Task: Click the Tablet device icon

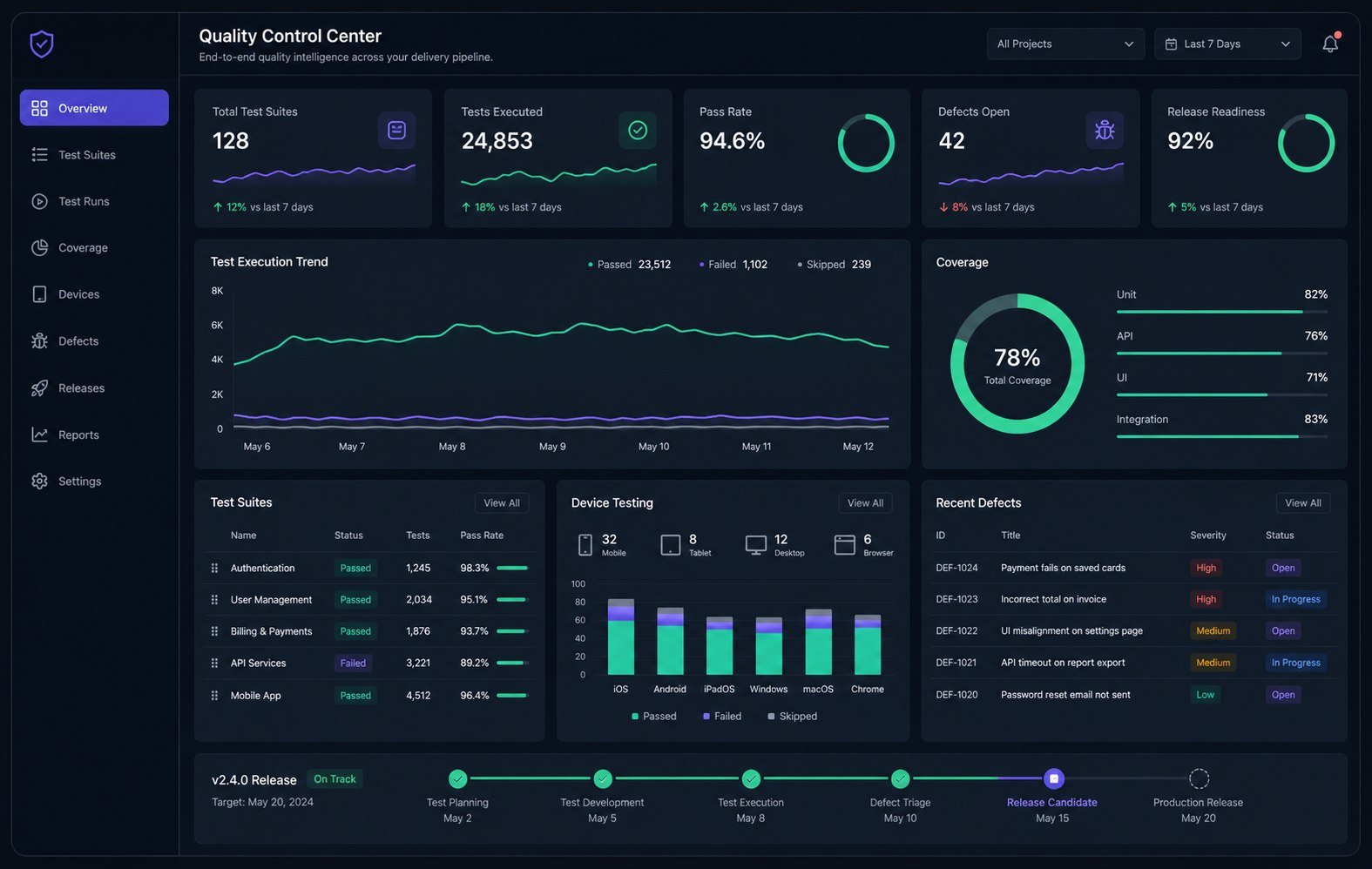Action: tap(671, 545)
